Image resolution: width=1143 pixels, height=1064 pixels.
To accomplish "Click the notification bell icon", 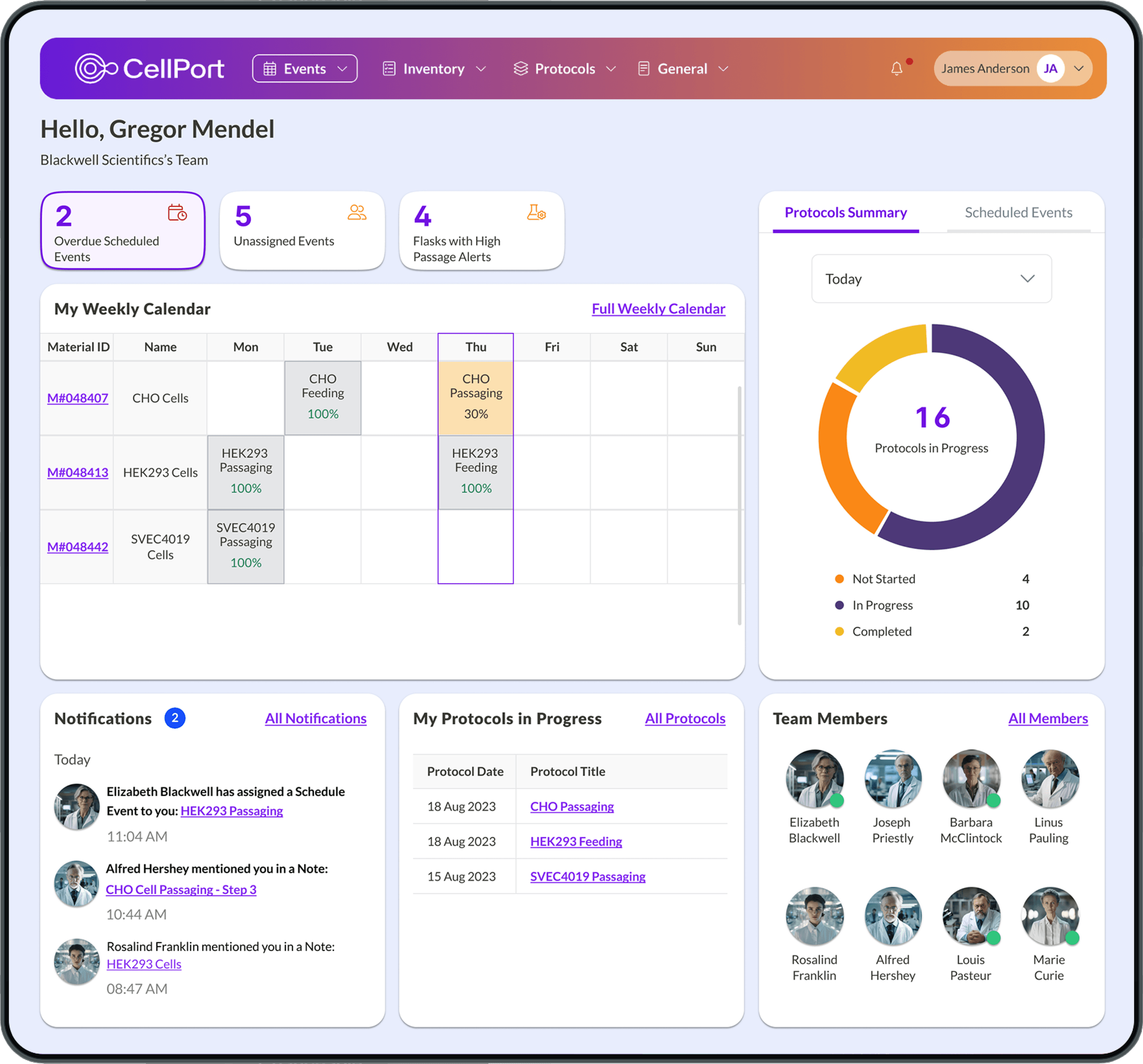I will pos(896,69).
